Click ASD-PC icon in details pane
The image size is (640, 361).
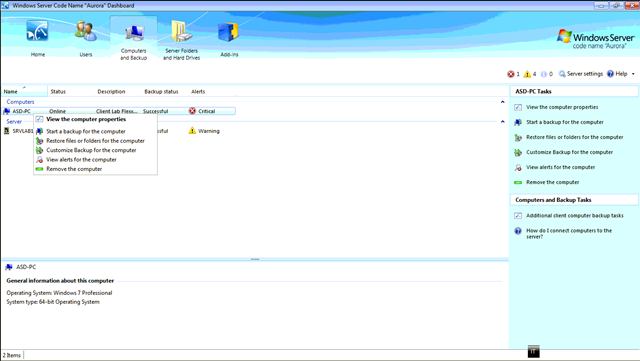point(9,267)
